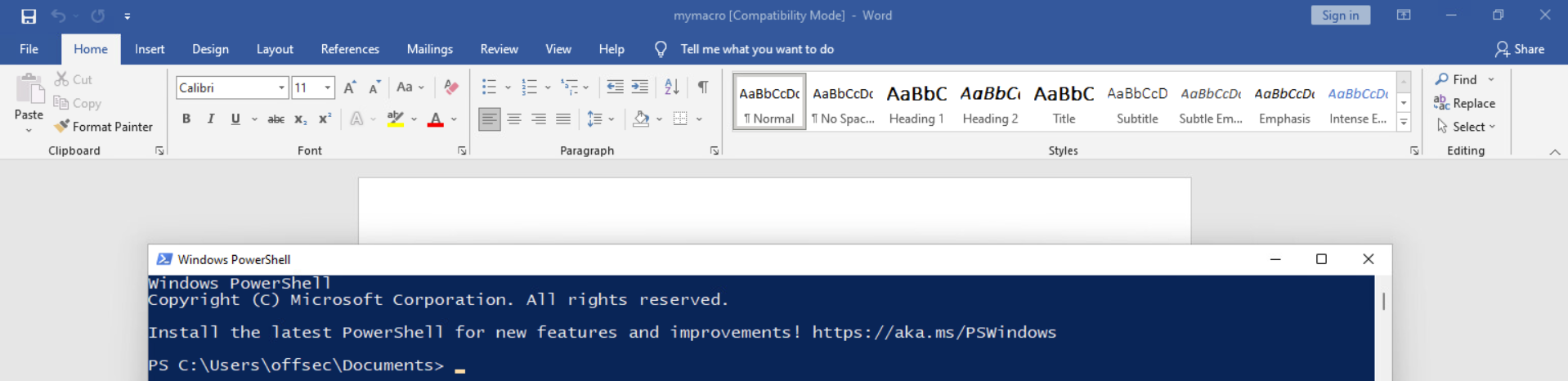Click the Sign in button
This screenshot has height=381, width=1568.
[1340, 16]
